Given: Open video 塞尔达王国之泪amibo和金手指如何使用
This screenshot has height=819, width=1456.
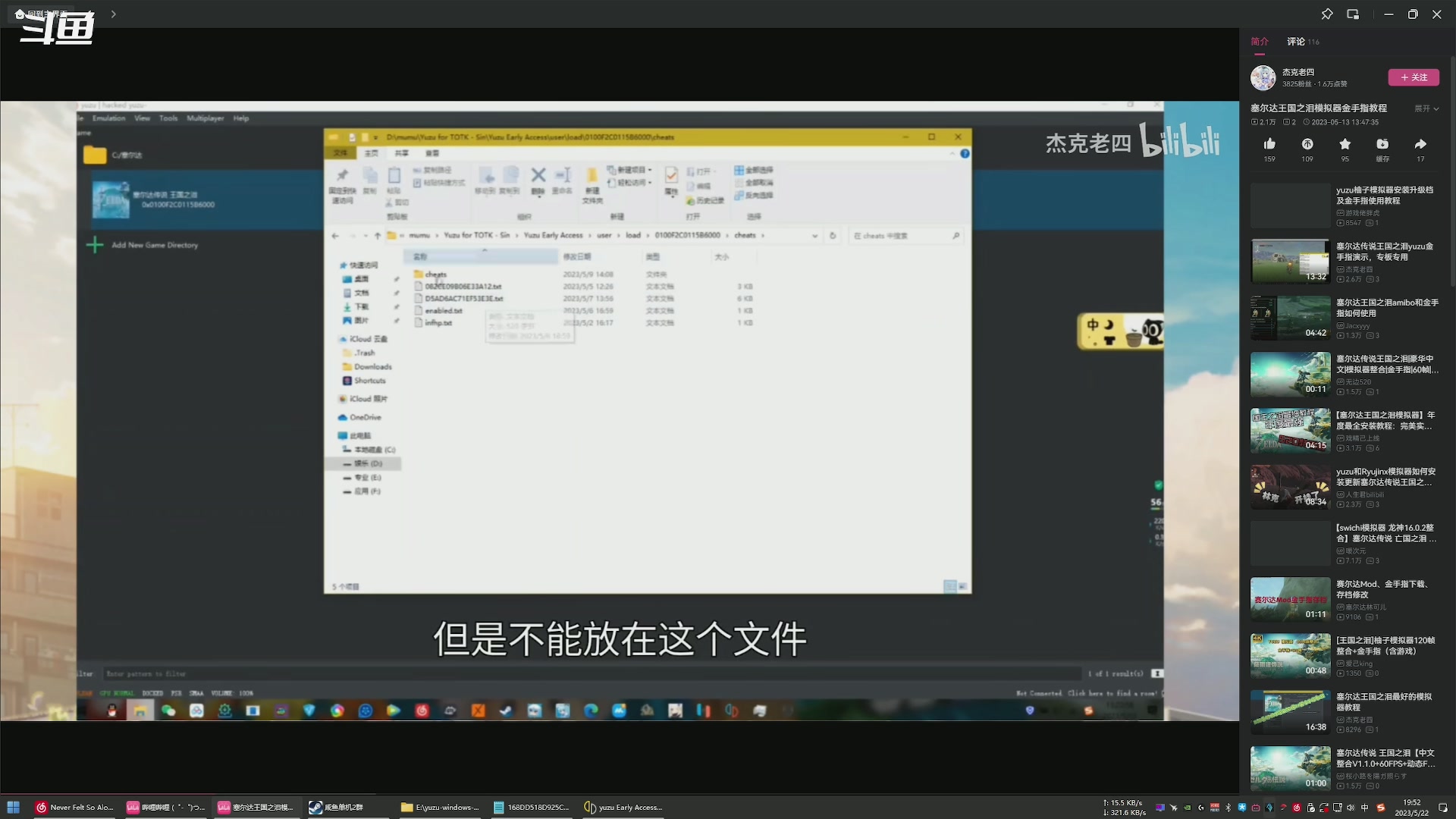Looking at the screenshot, I should (x=1387, y=308).
